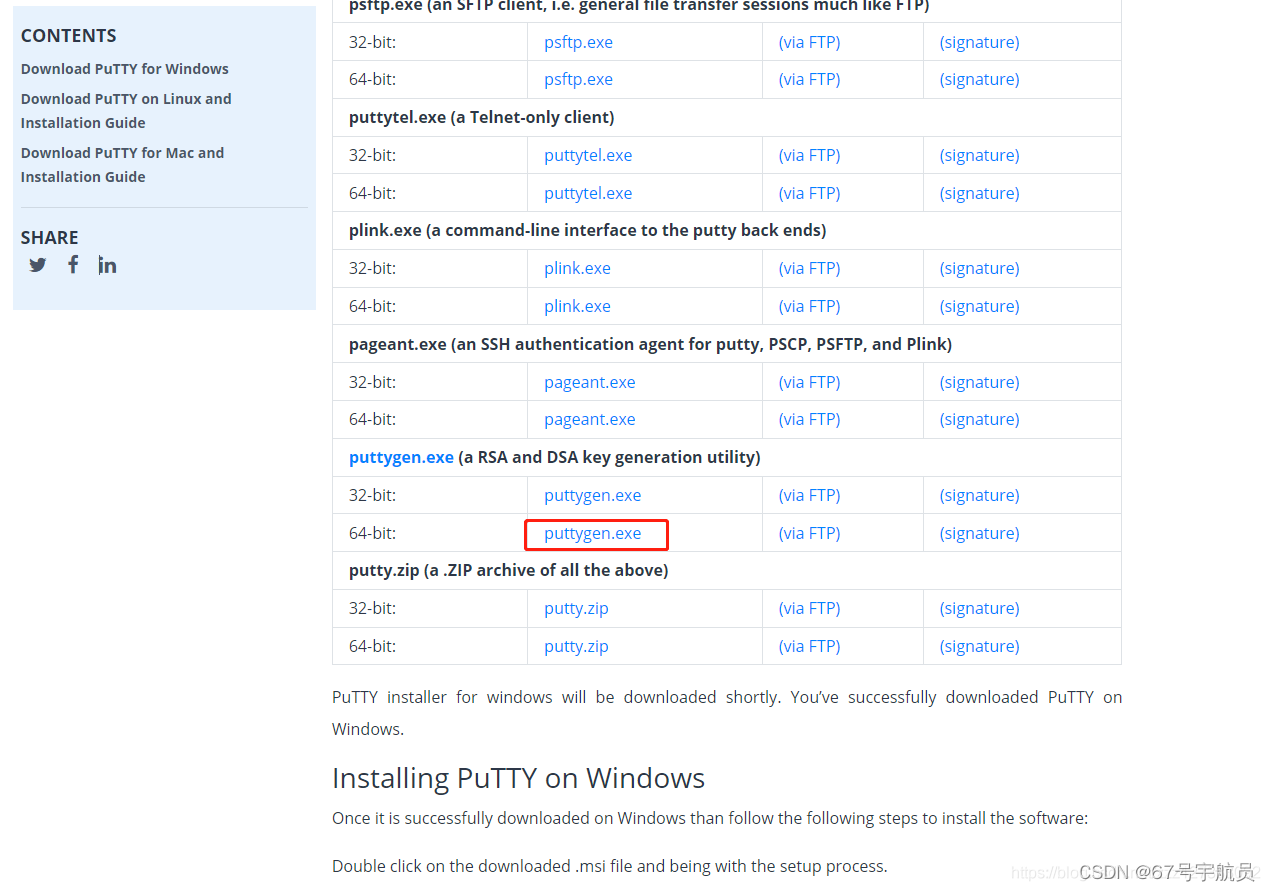Select 'Installing PuTTY on Windows' heading

pos(518,778)
